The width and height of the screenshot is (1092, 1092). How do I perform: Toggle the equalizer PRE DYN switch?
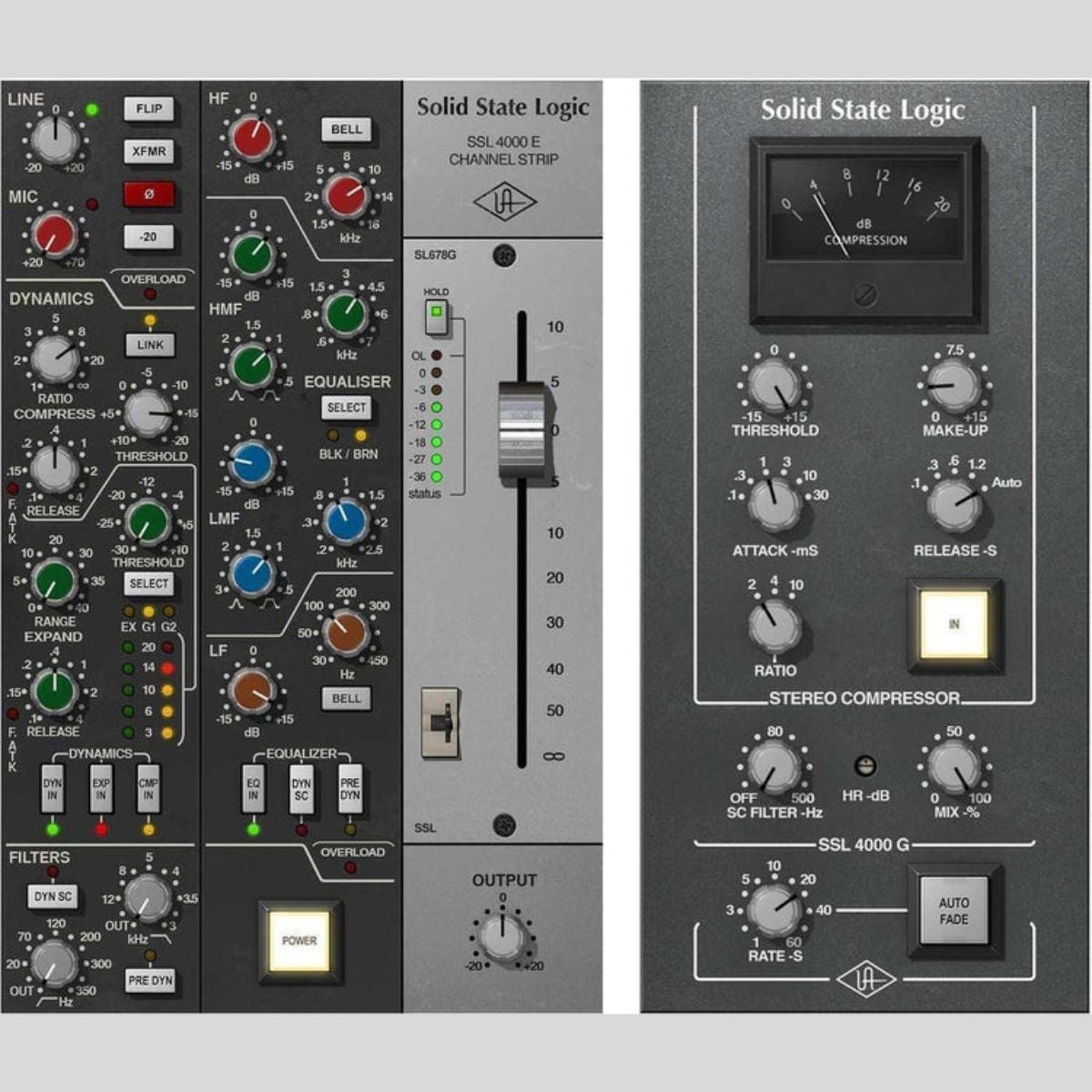349,788
